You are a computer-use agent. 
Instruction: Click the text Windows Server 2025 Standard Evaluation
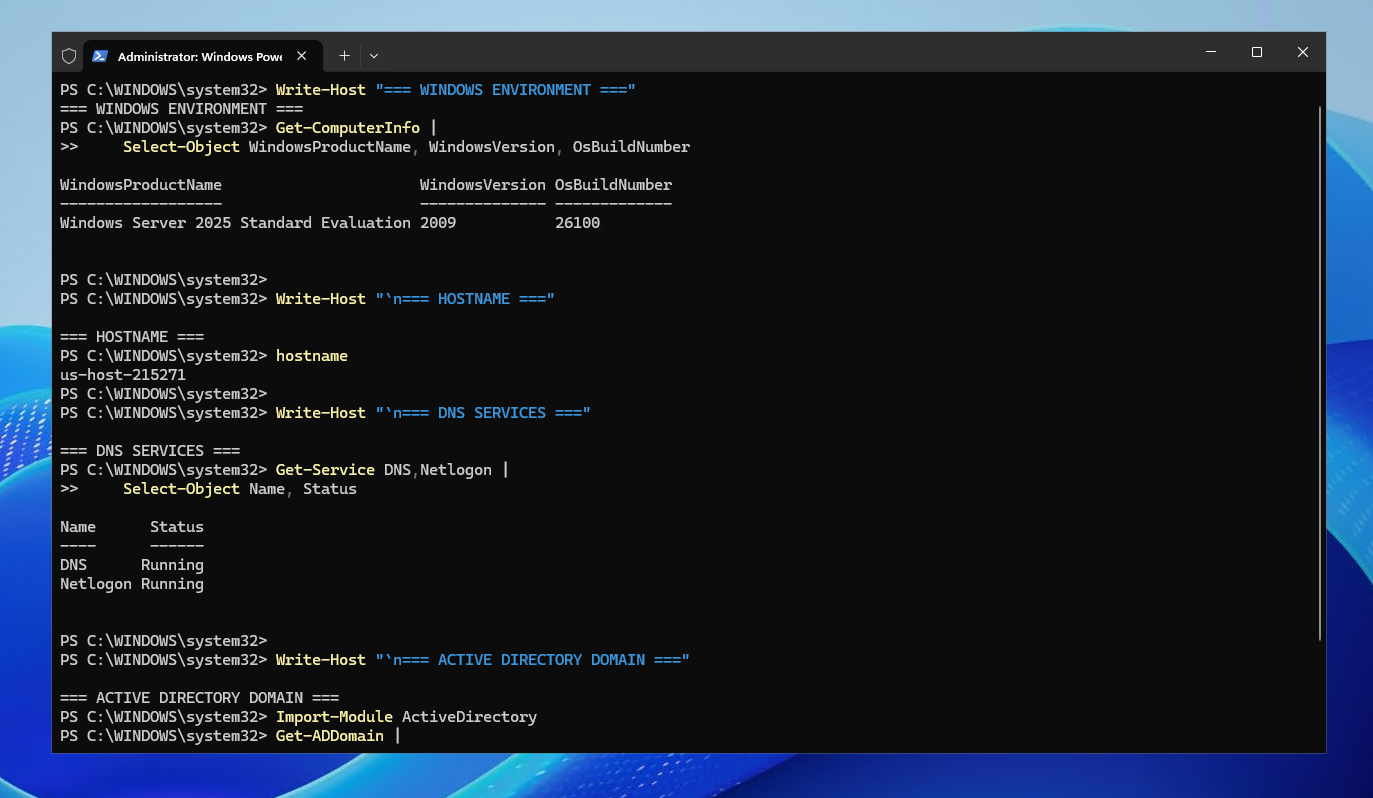tap(235, 223)
